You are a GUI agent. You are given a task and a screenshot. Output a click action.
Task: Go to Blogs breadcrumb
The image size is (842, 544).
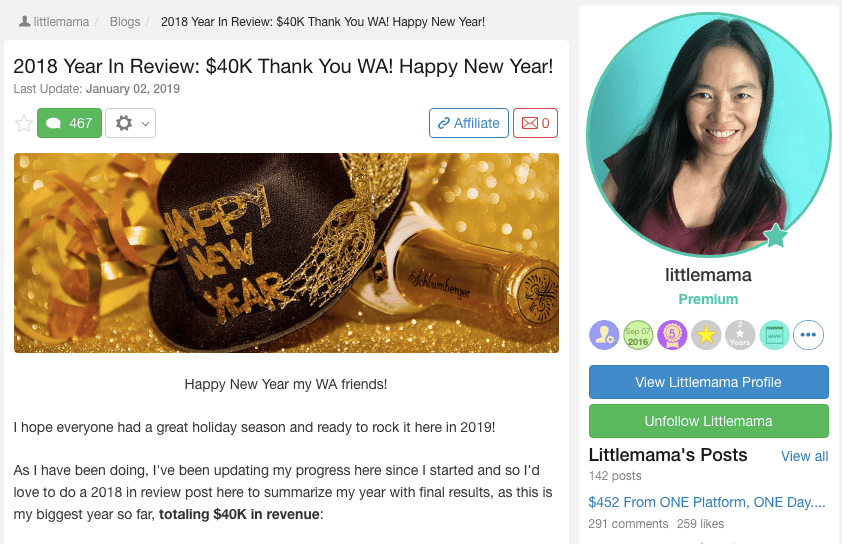pos(125,22)
